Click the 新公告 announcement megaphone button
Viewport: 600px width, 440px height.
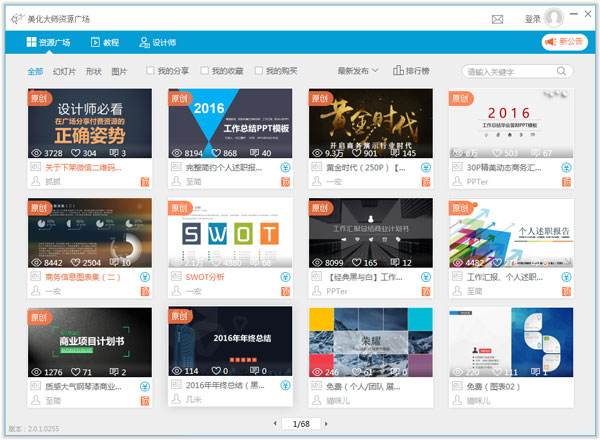(x=563, y=42)
